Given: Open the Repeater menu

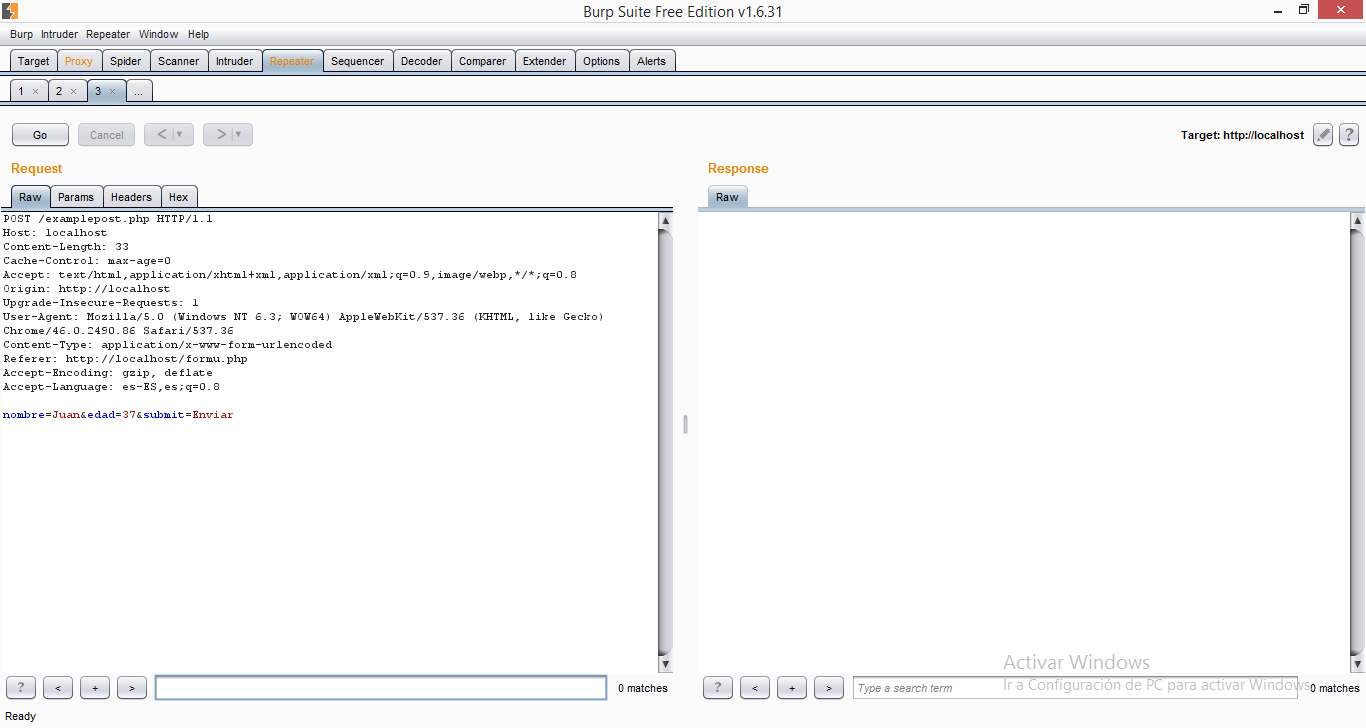Looking at the screenshot, I should [108, 34].
